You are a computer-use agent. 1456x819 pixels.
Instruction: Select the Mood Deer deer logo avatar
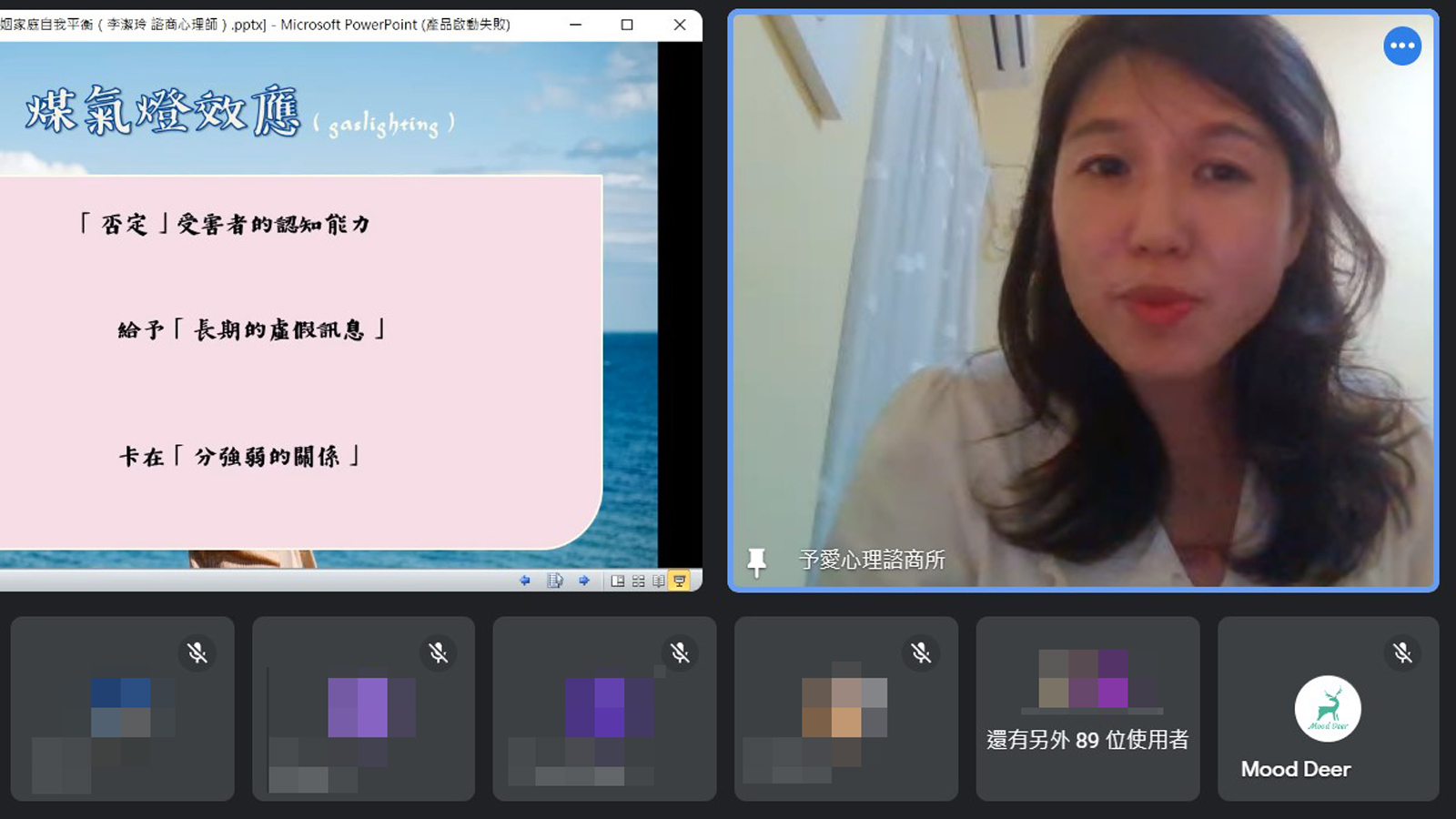(x=1328, y=708)
